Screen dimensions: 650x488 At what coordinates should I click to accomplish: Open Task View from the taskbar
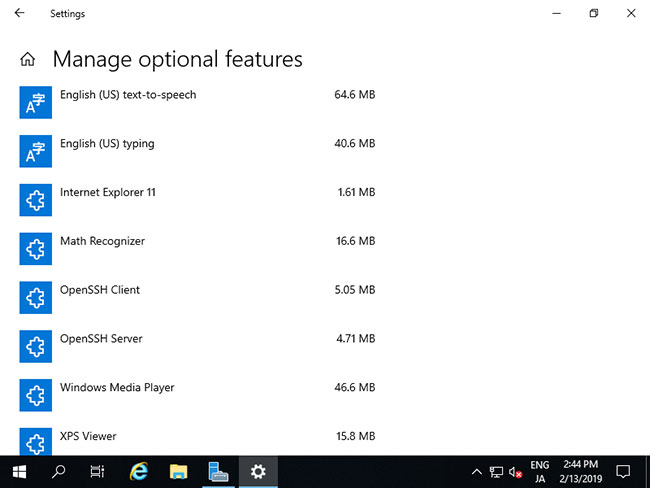click(97, 472)
